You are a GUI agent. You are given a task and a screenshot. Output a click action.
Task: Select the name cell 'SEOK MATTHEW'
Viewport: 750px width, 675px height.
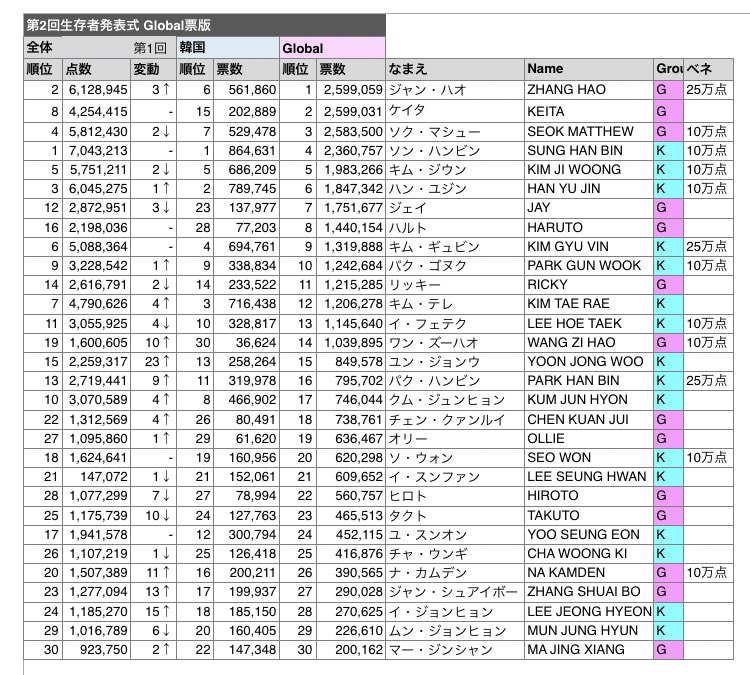point(589,132)
